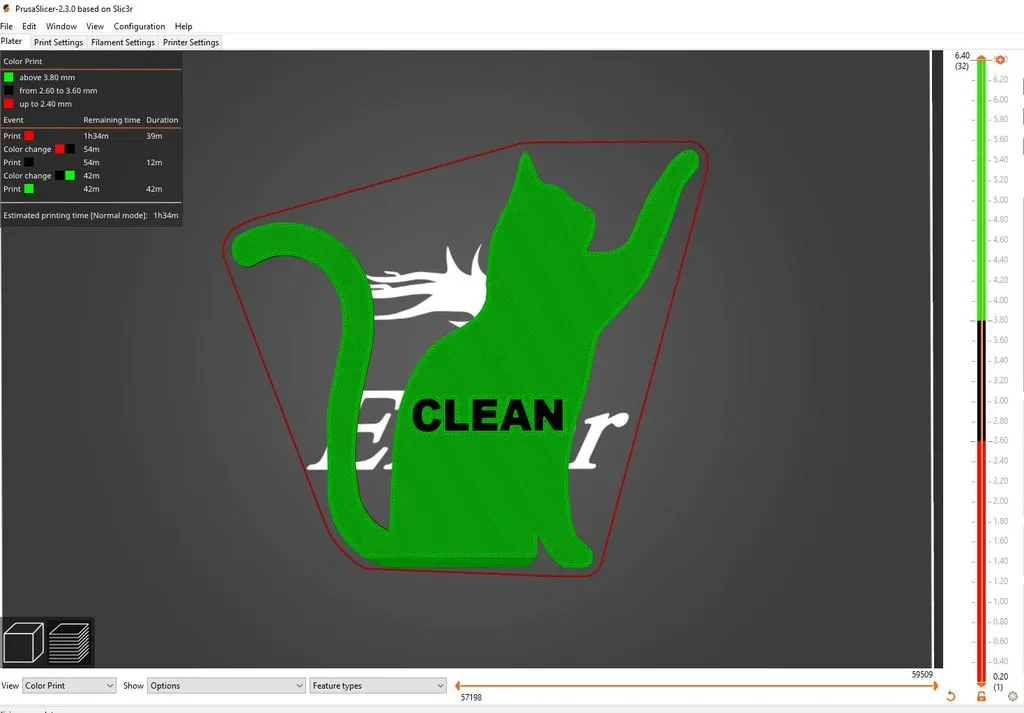Click the 'up to 2.40 mm' legend entry
This screenshot has height=713, width=1024.
[x=46, y=104]
